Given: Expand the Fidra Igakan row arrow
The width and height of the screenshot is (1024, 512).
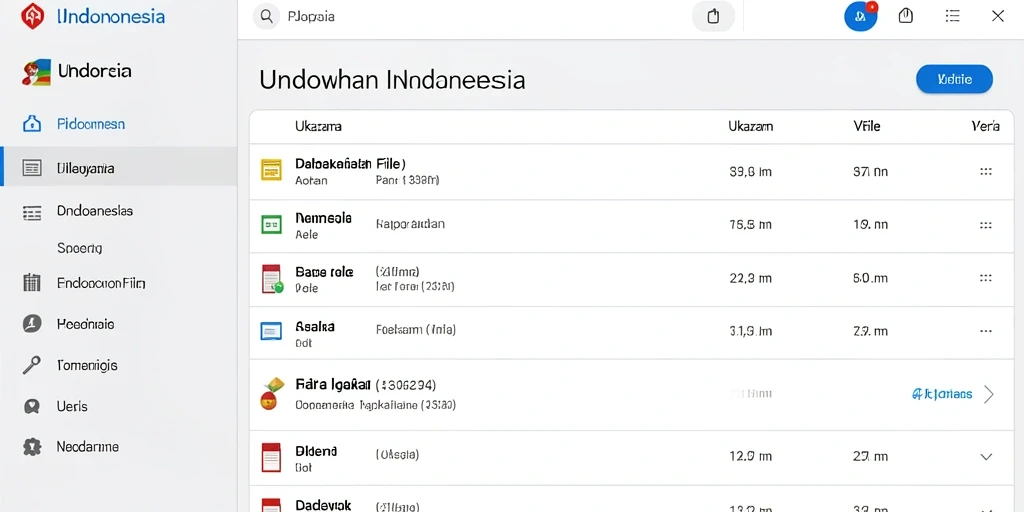Looking at the screenshot, I should click(x=989, y=394).
